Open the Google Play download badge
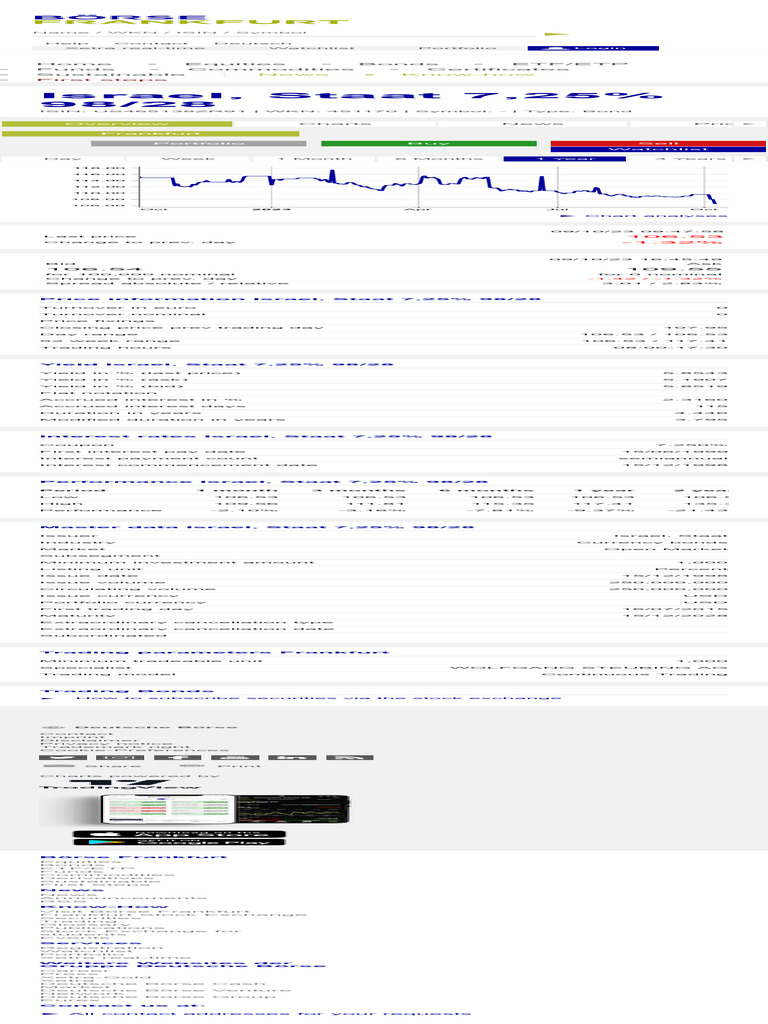The height and width of the screenshot is (1024, 768). (x=179, y=842)
